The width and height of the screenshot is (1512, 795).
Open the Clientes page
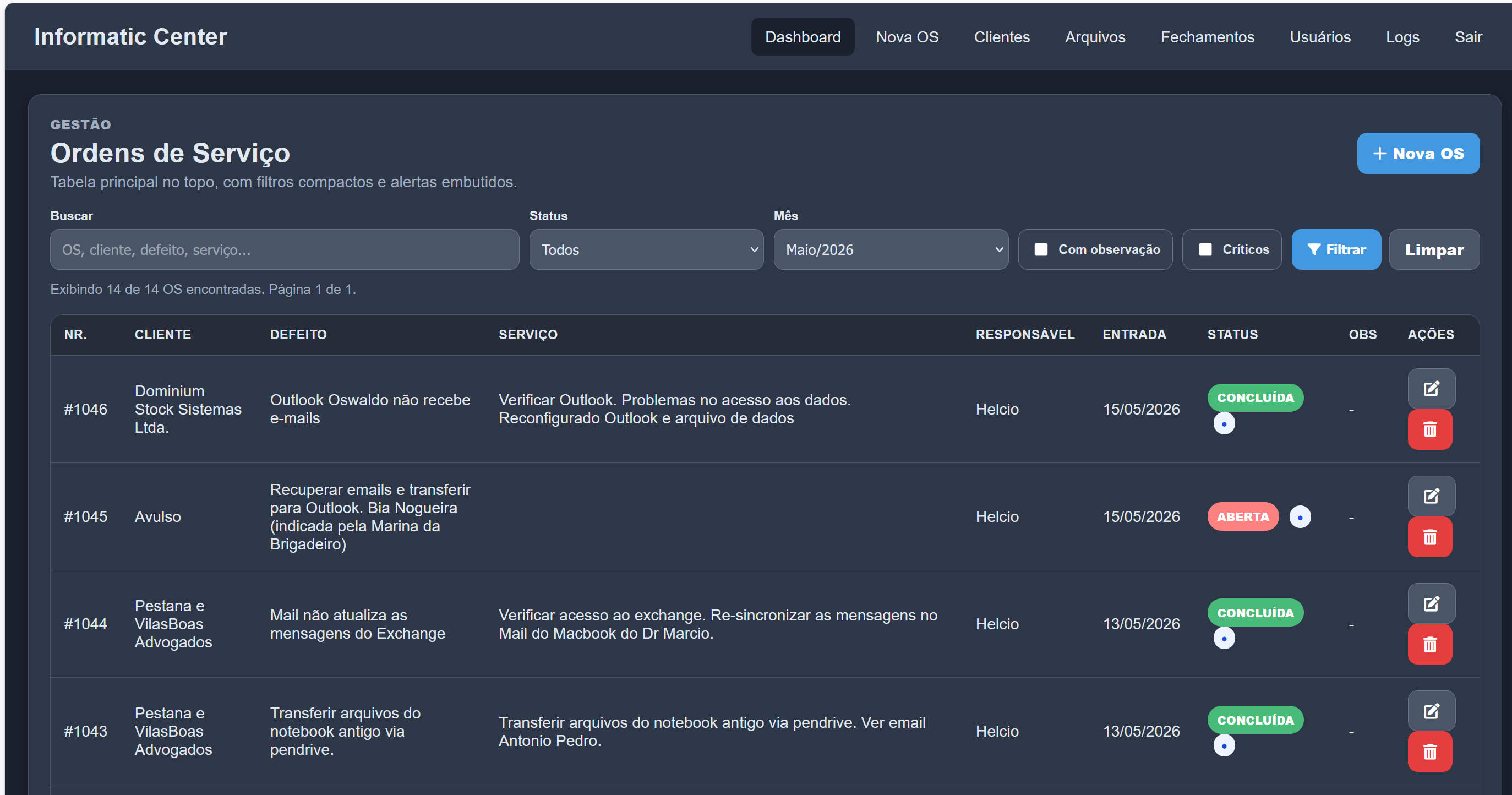coord(1001,37)
